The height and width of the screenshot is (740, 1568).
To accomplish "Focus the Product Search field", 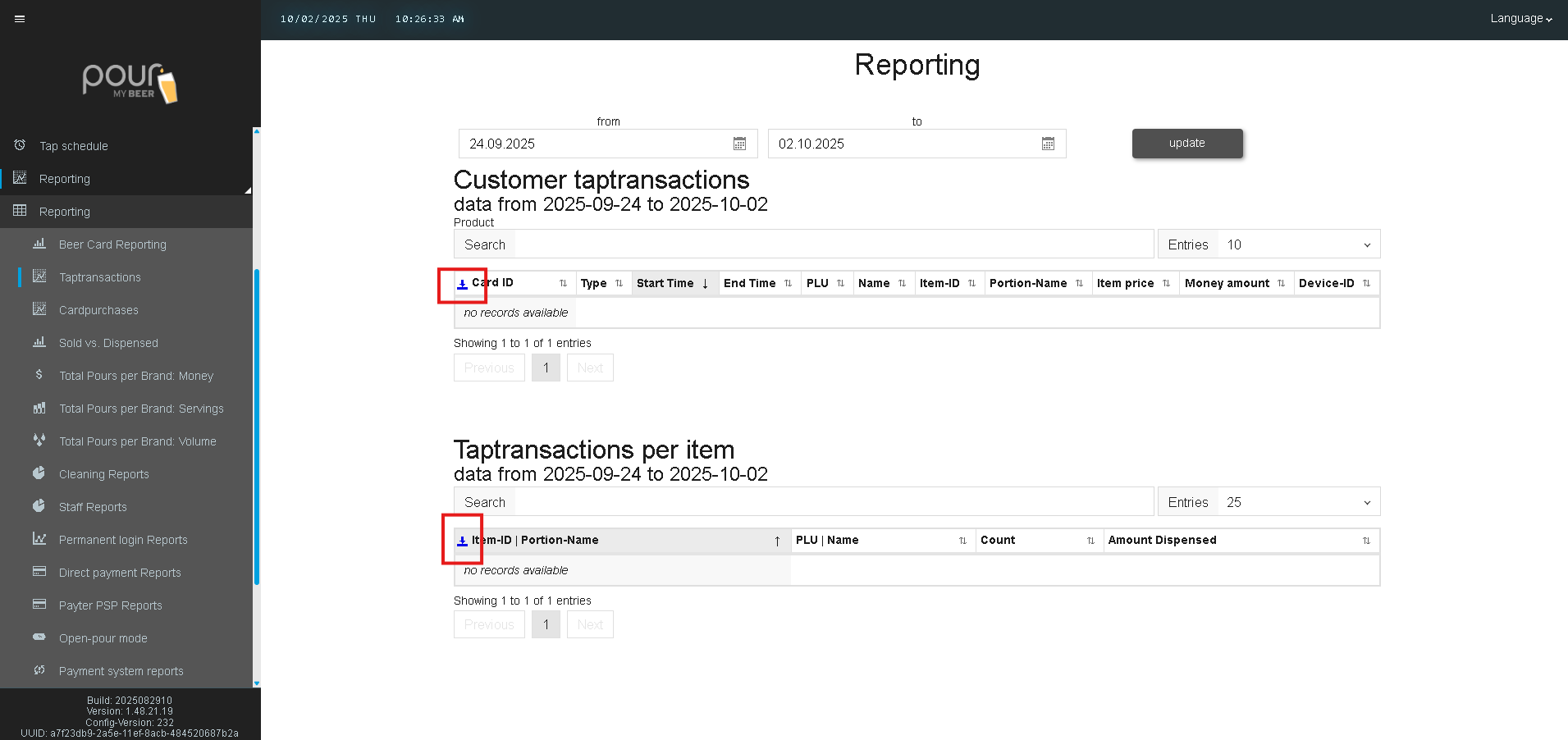I will coord(833,244).
